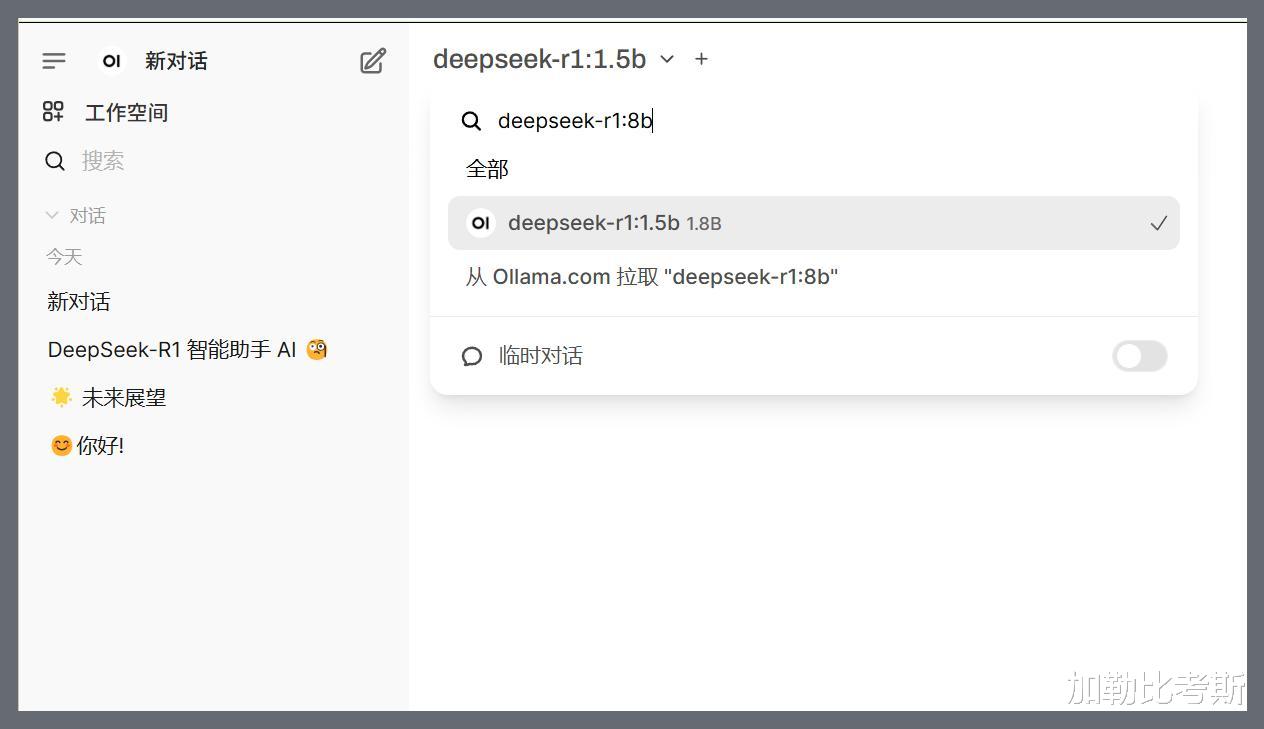Select the 全部 filter tab
Image resolution: width=1264 pixels, height=729 pixels.
pyautogui.click(x=487, y=169)
